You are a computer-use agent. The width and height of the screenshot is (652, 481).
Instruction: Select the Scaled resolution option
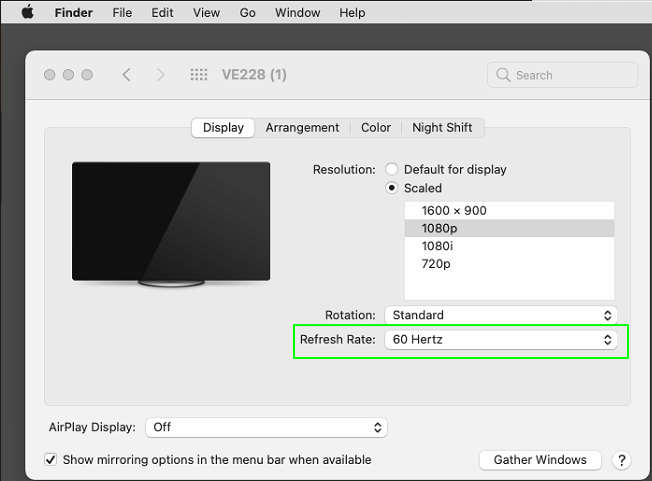coord(392,188)
